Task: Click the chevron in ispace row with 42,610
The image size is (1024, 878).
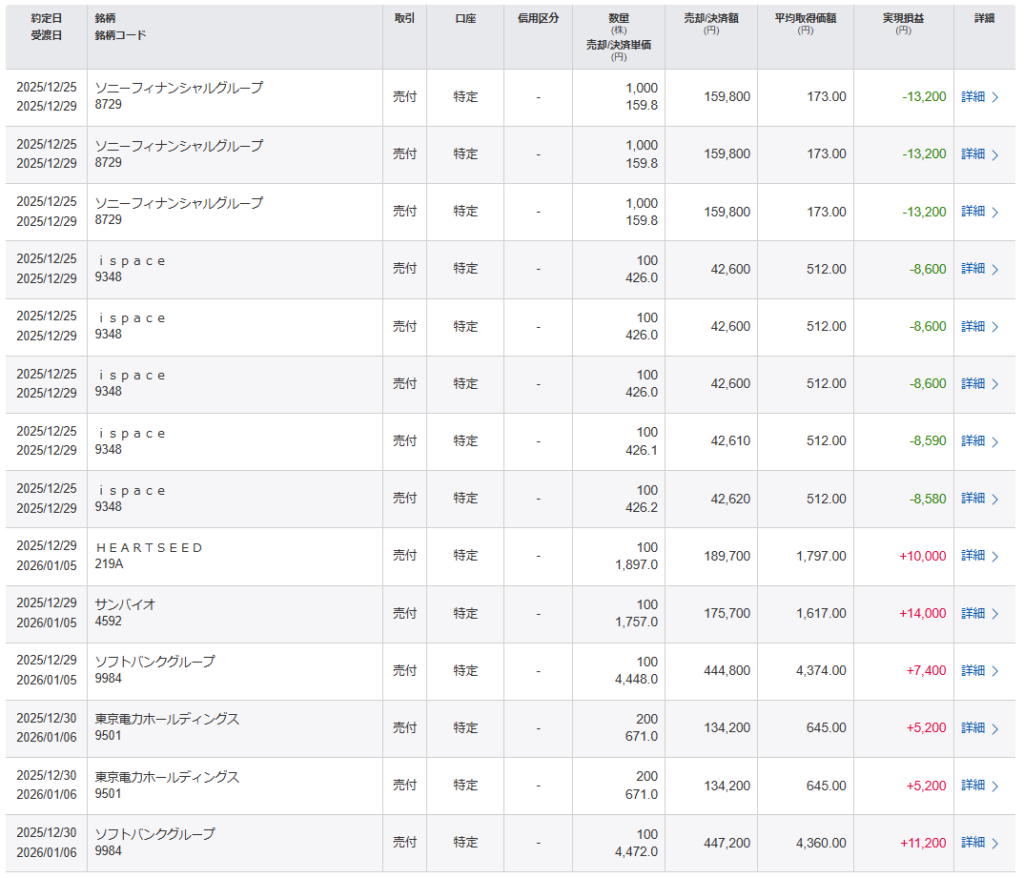Action: coord(994,441)
